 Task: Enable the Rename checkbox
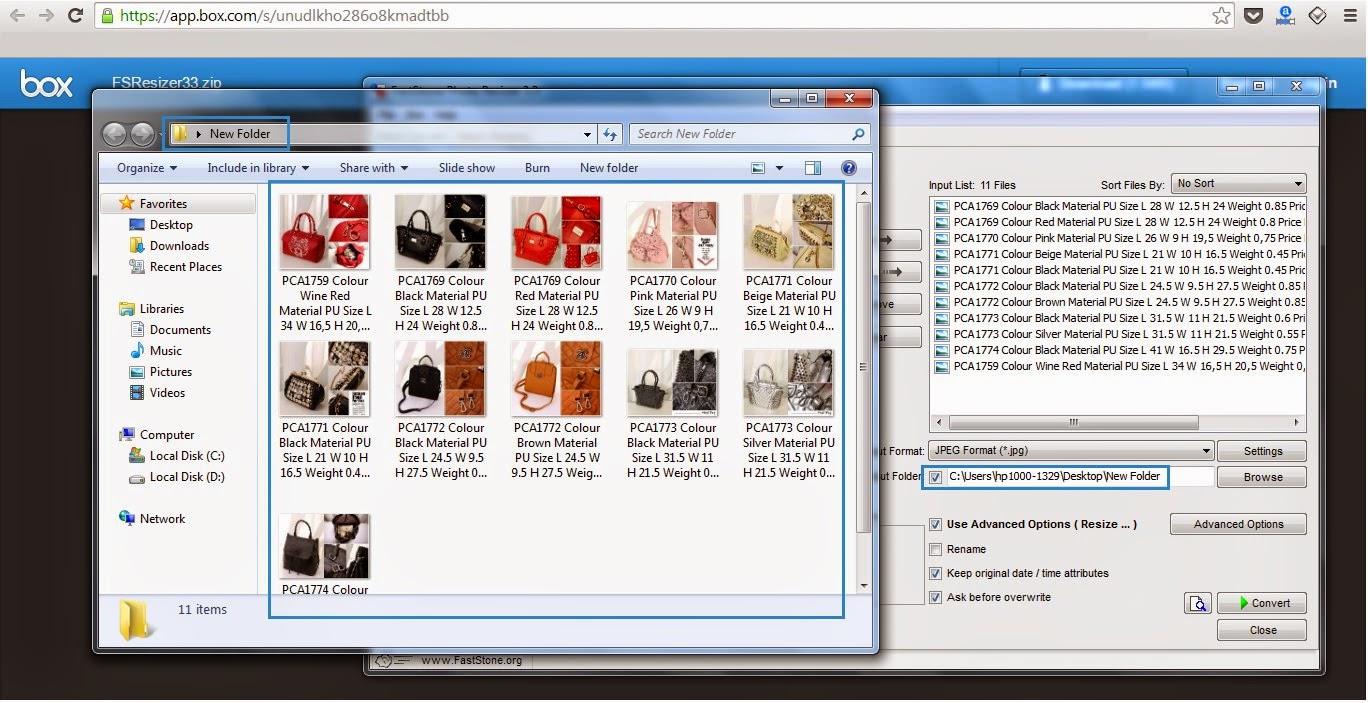pyautogui.click(x=936, y=549)
